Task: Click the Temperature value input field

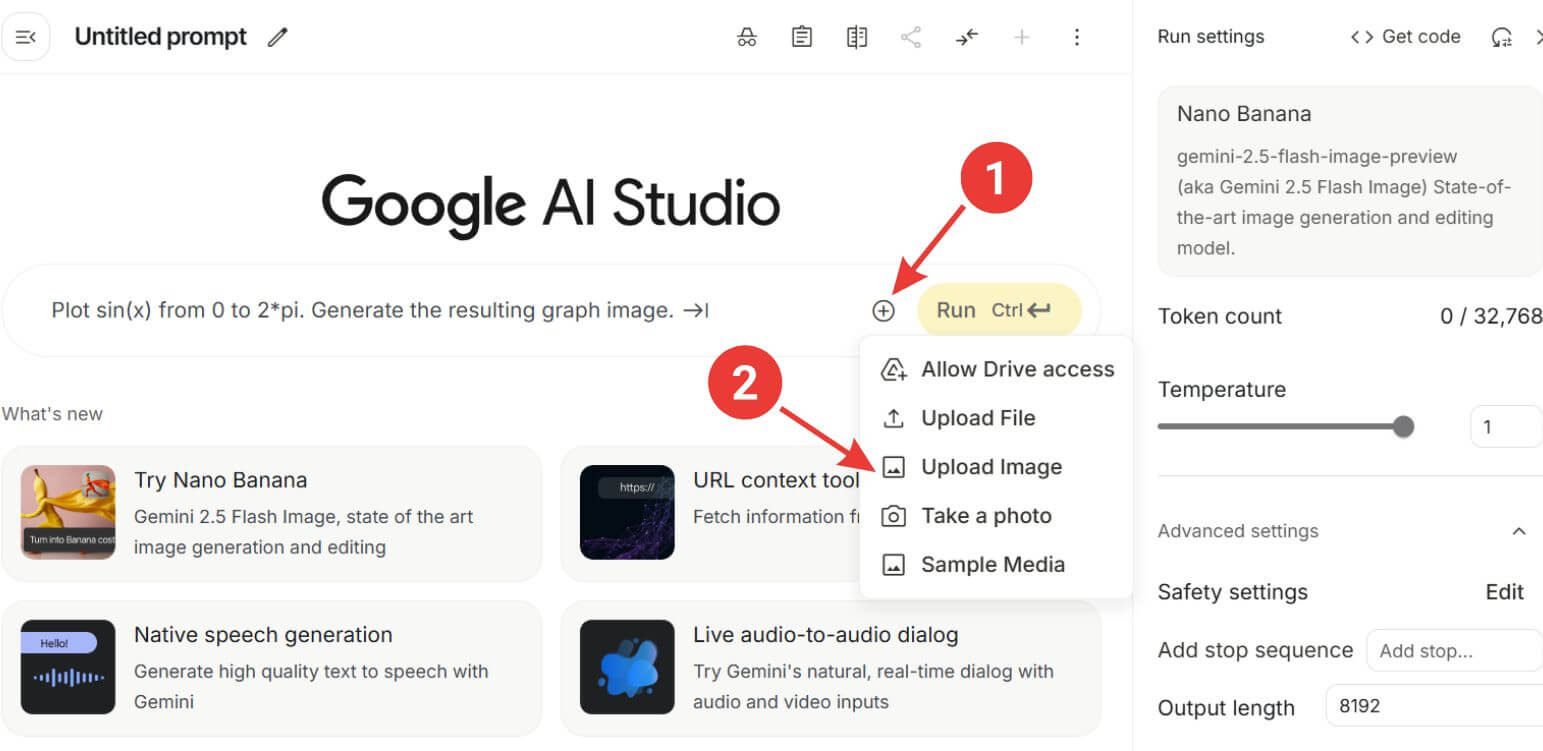Action: pyautogui.click(x=1506, y=427)
